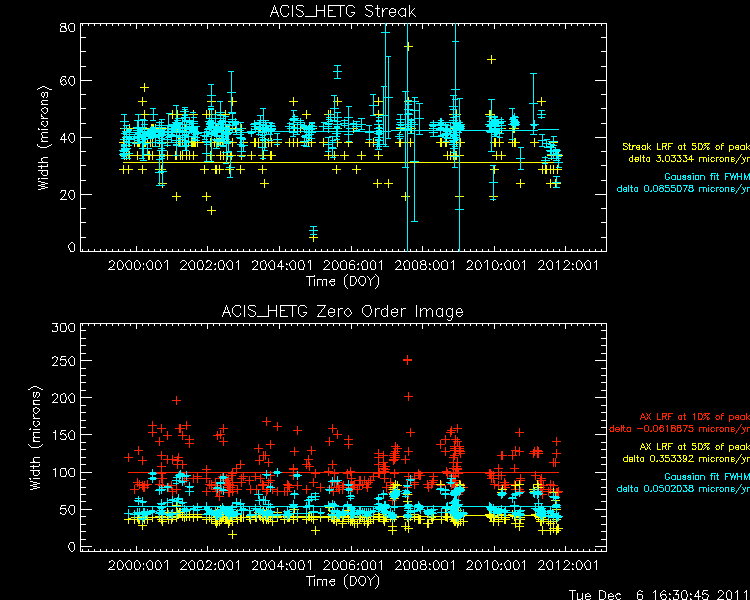
Task: Click the Time (DOY) label under Streak plot
Action: click(343, 281)
